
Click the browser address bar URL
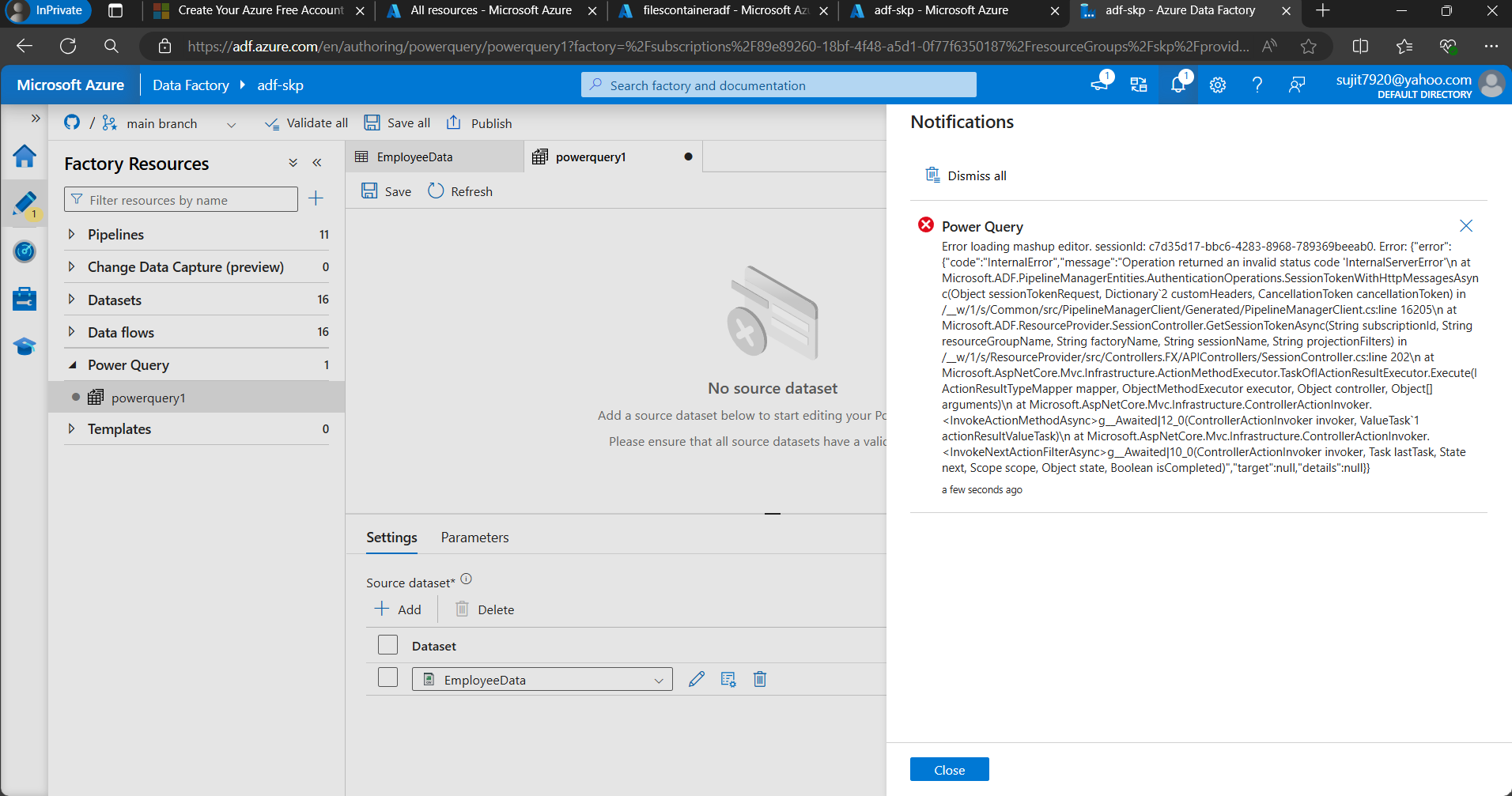click(718, 46)
